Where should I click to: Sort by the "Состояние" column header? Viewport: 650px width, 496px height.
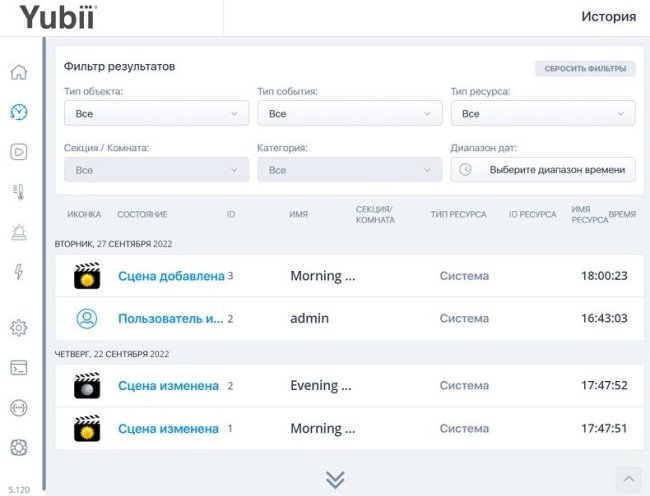(x=142, y=215)
